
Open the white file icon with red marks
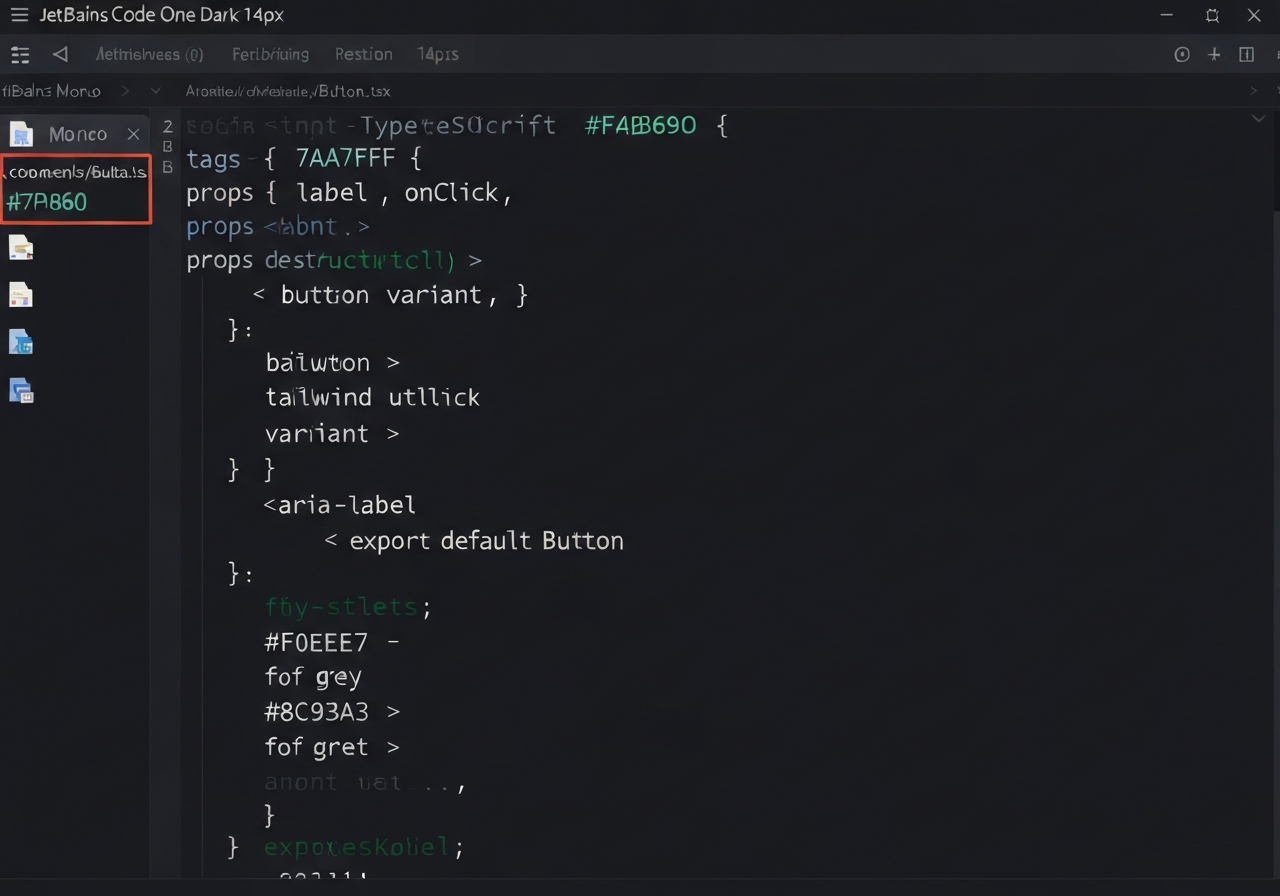21,294
